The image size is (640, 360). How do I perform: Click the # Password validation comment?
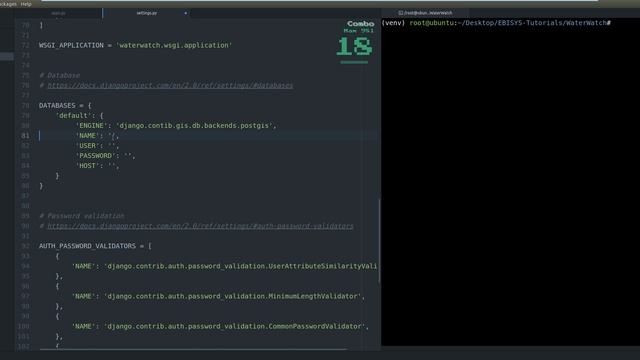click(x=82, y=216)
